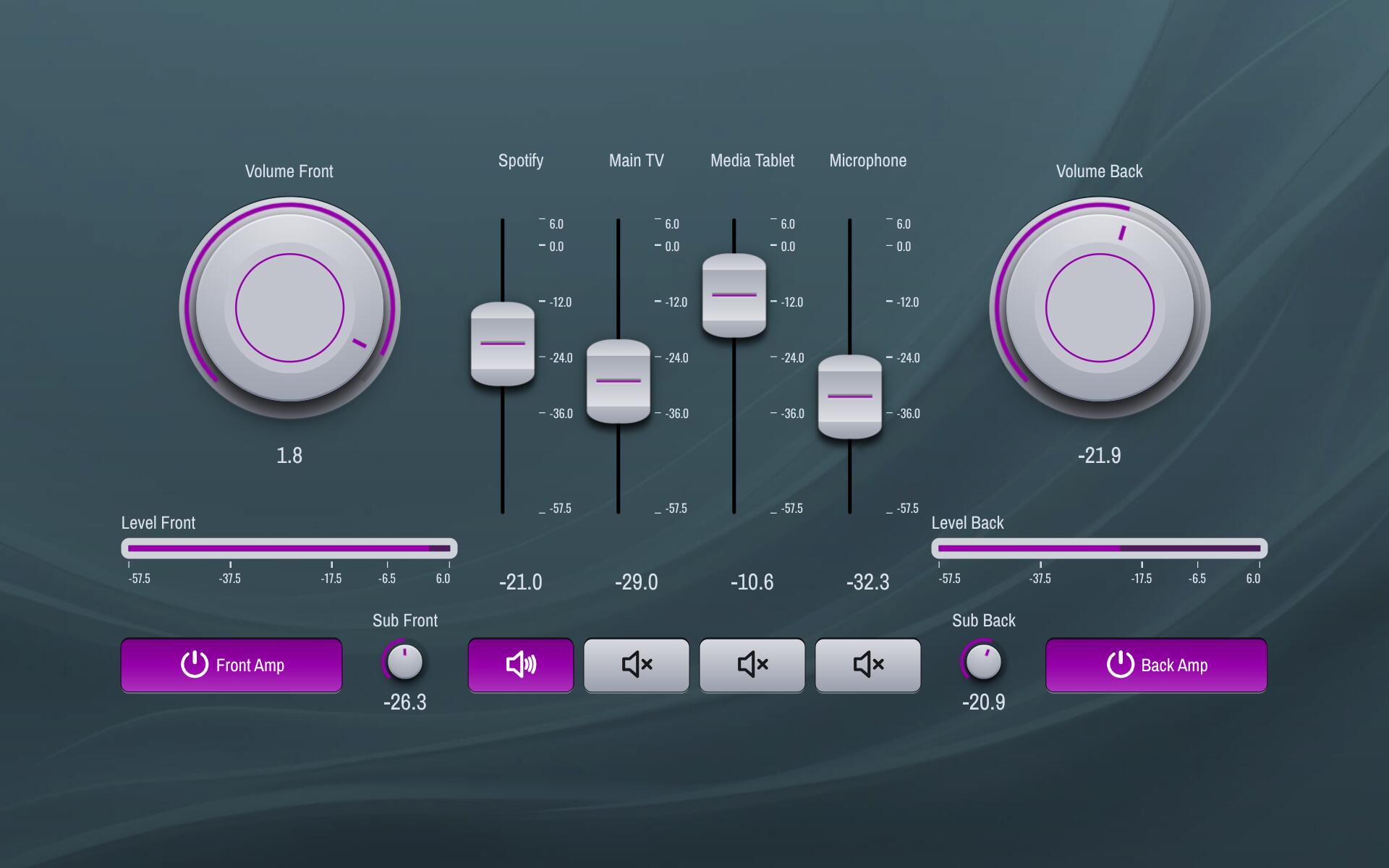Click the Spotify level readout -21.0
Image resolution: width=1389 pixels, height=868 pixels.
(520, 582)
